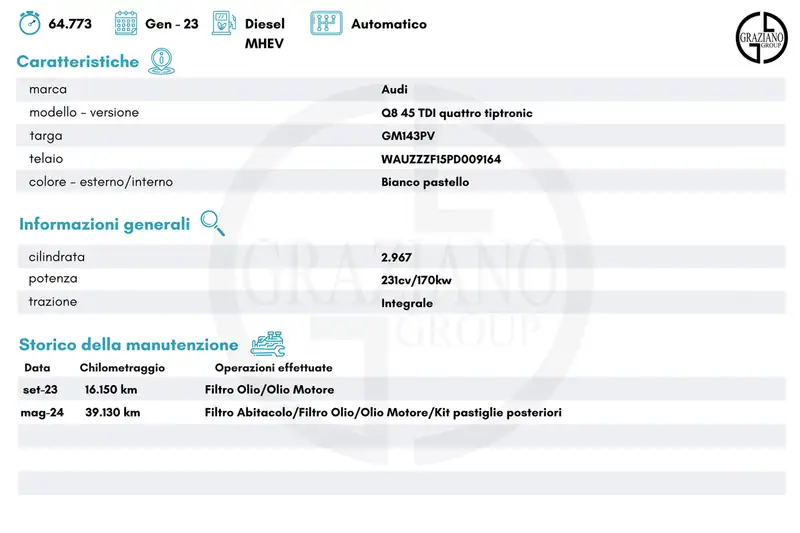Click the calendar registration date icon
This screenshot has height=533, width=800.
(126, 23)
